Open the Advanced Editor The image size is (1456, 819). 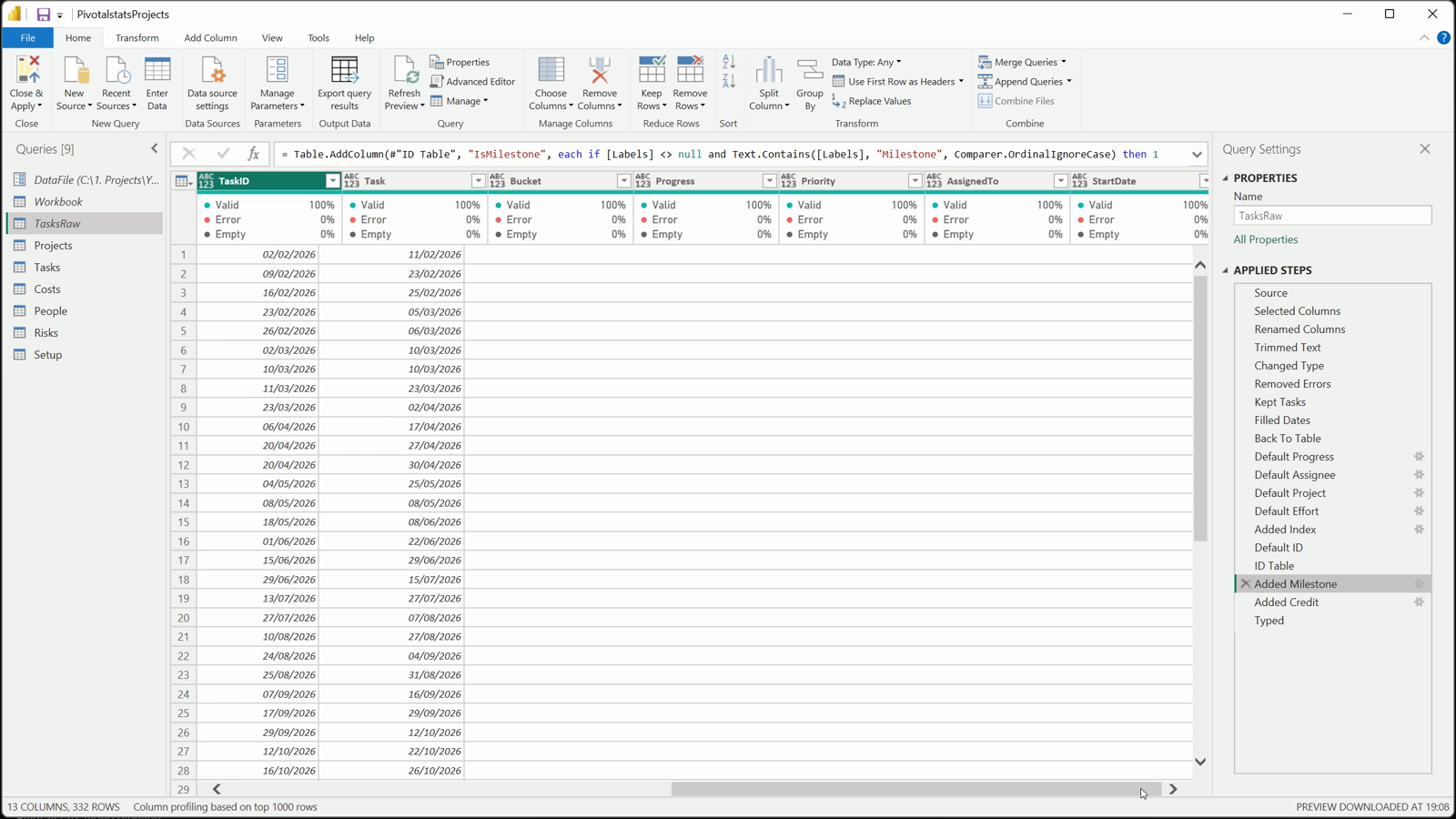(x=472, y=81)
